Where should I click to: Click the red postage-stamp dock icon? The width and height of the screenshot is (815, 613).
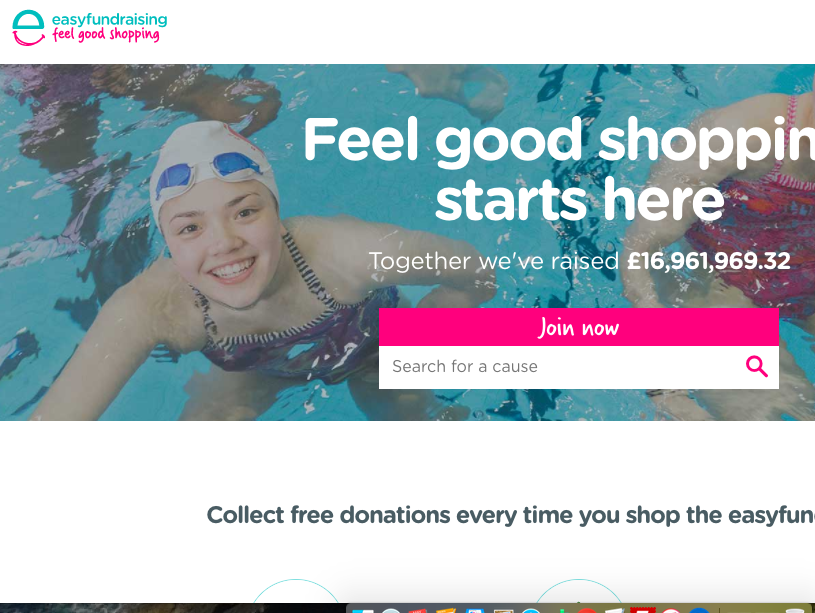click(642, 610)
